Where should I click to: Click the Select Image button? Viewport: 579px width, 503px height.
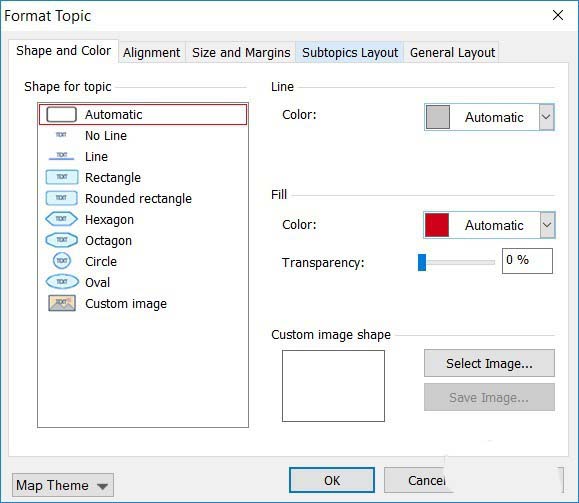489,363
